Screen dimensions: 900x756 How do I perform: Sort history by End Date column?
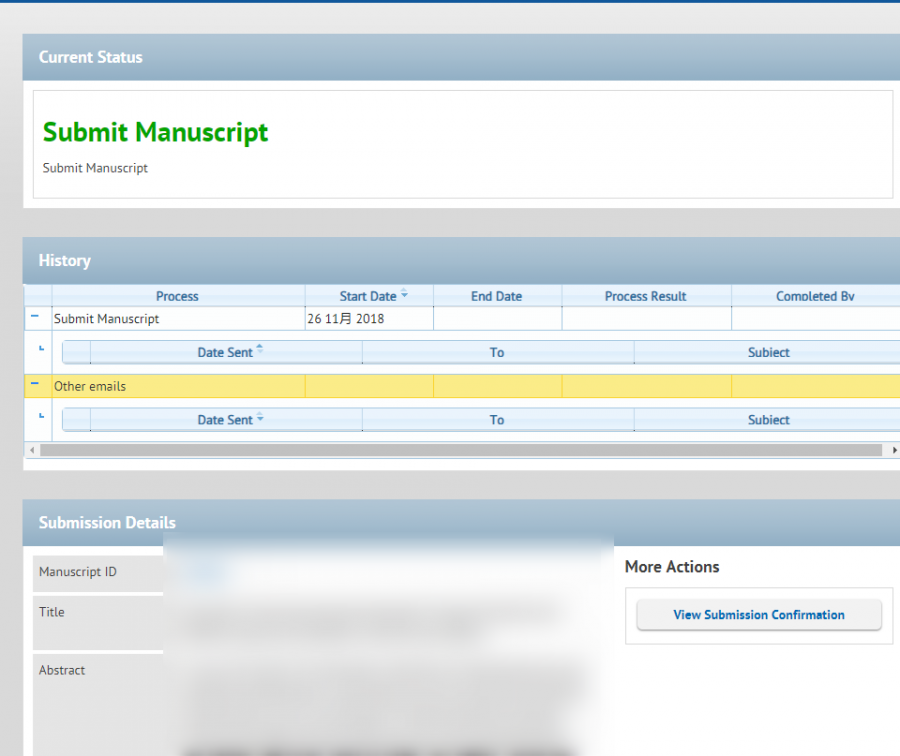pyautogui.click(x=496, y=296)
